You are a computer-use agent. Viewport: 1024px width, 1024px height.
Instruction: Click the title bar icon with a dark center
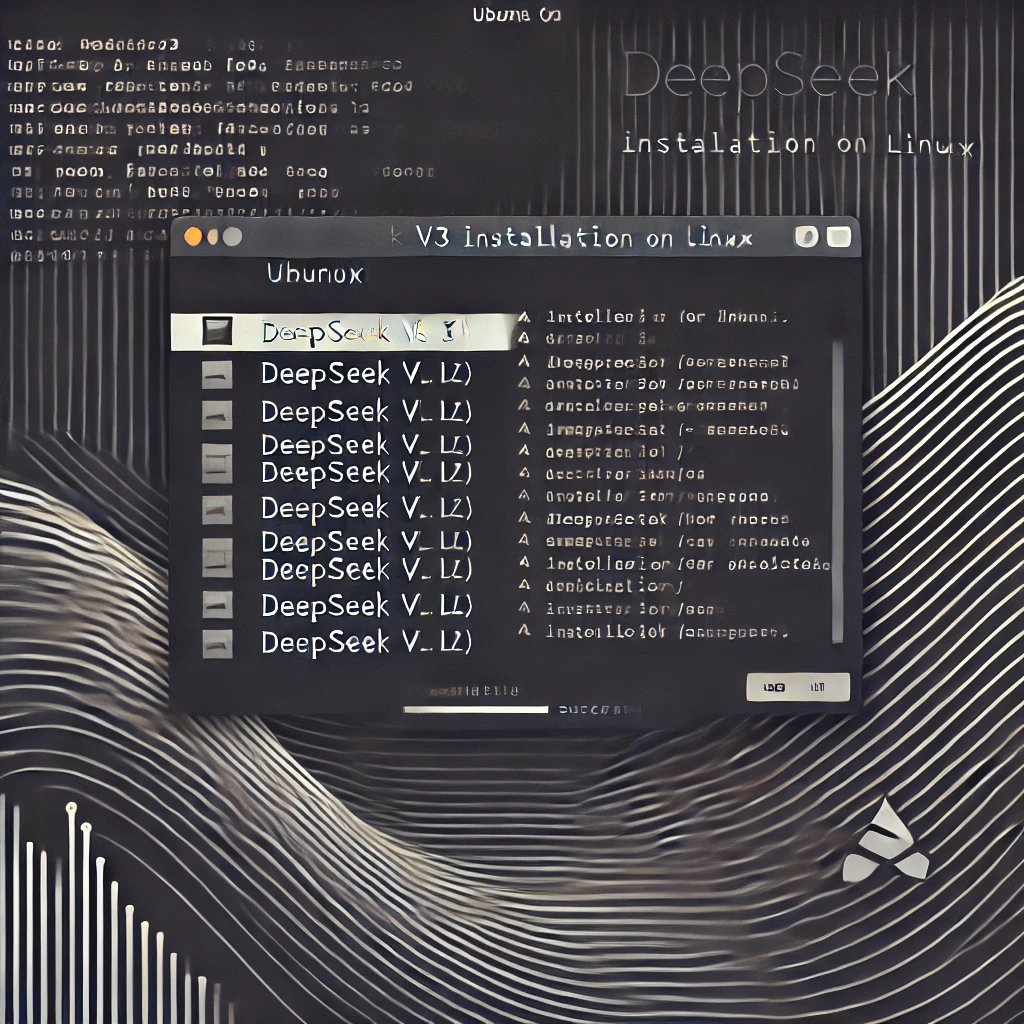tap(807, 236)
